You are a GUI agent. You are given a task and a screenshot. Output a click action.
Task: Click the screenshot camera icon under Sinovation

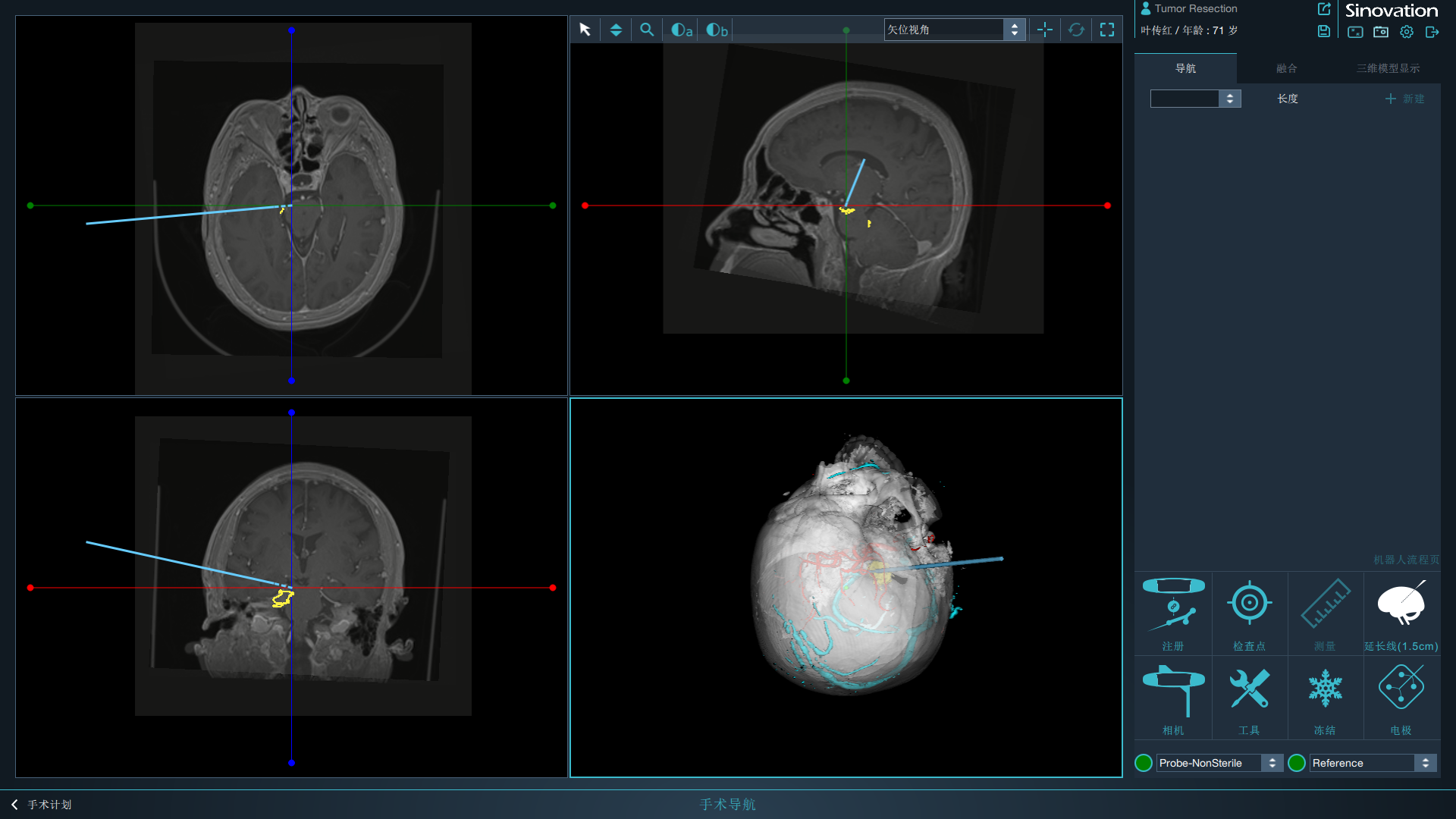pyautogui.click(x=1381, y=32)
